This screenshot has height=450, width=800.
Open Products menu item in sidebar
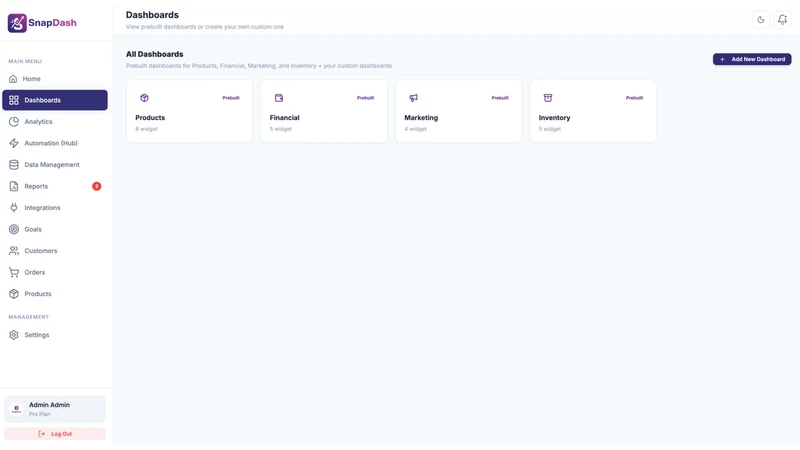point(55,294)
